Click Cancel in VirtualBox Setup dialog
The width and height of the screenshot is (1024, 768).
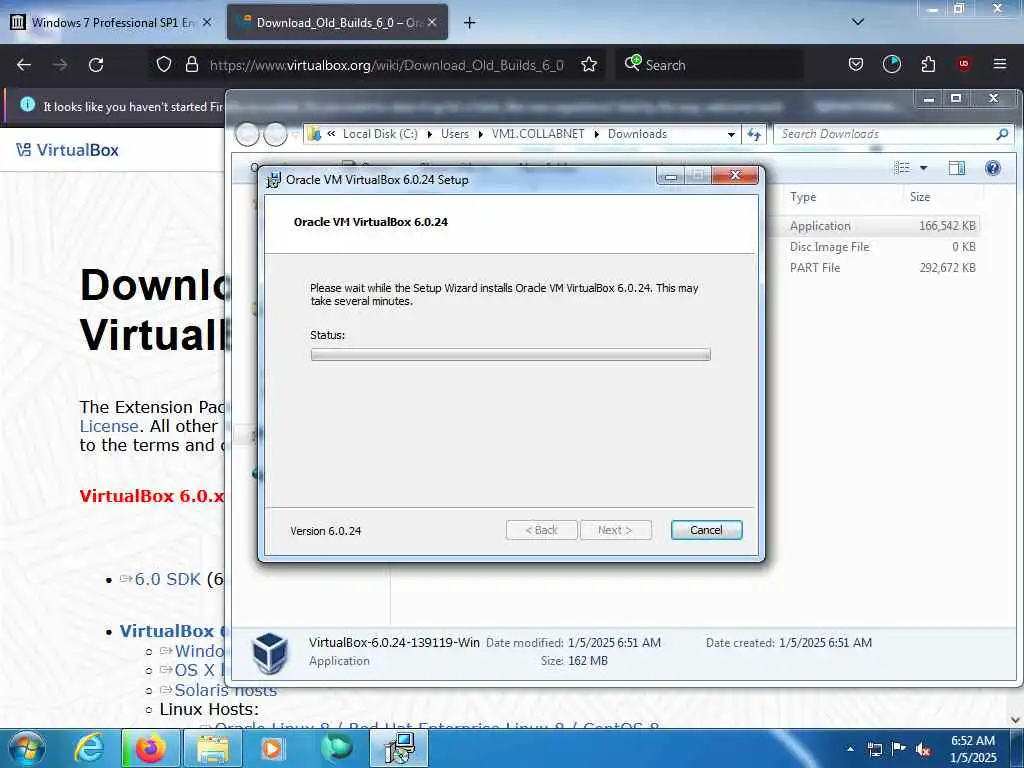click(x=706, y=530)
